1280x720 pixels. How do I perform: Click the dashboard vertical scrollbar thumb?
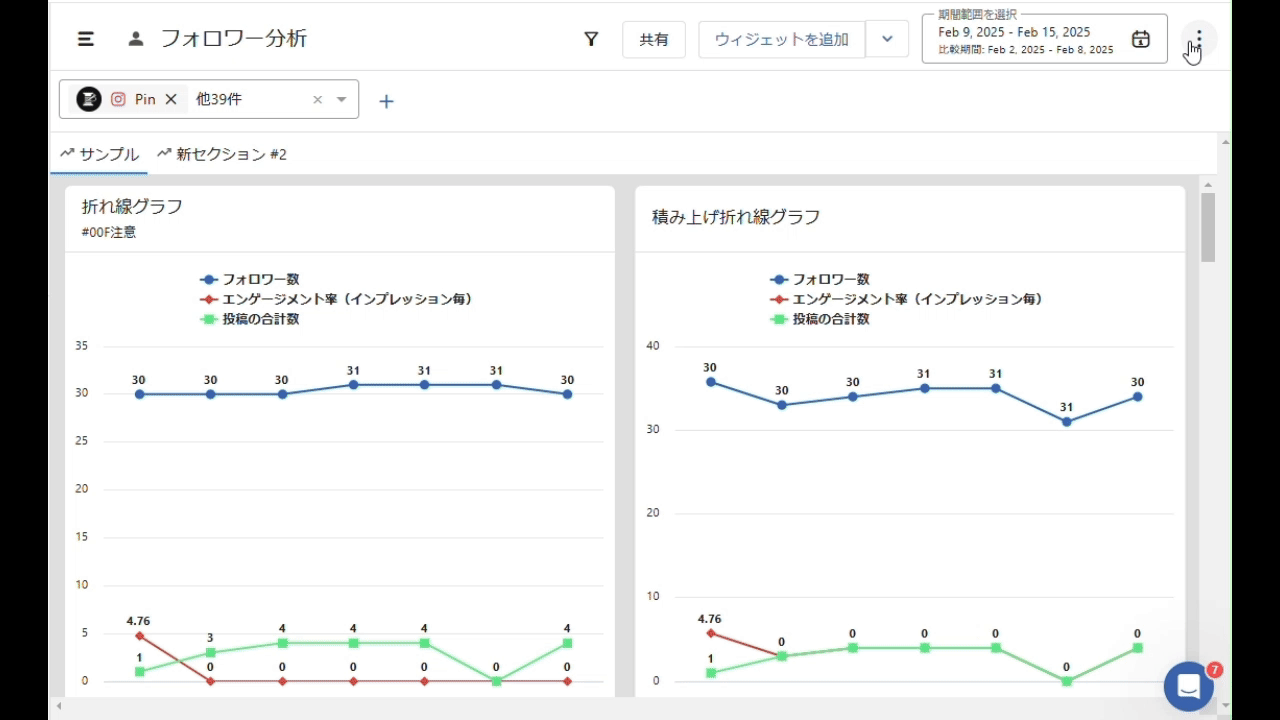pos(1208,227)
